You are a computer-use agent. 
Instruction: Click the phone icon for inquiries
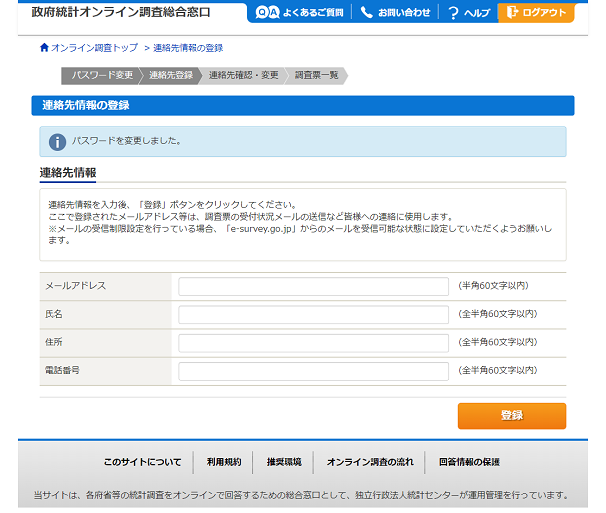[x=366, y=13]
